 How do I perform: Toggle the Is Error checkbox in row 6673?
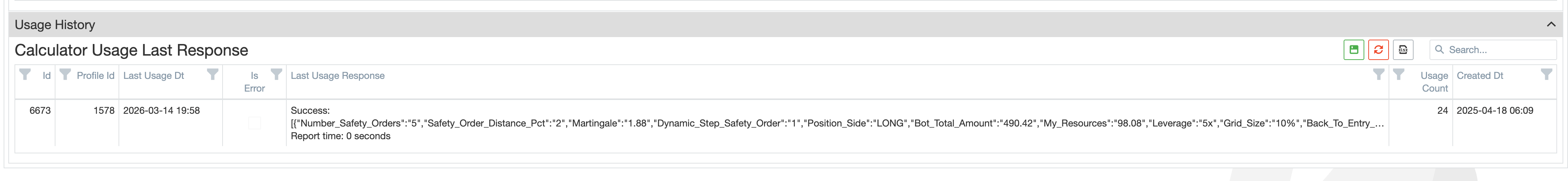254,123
